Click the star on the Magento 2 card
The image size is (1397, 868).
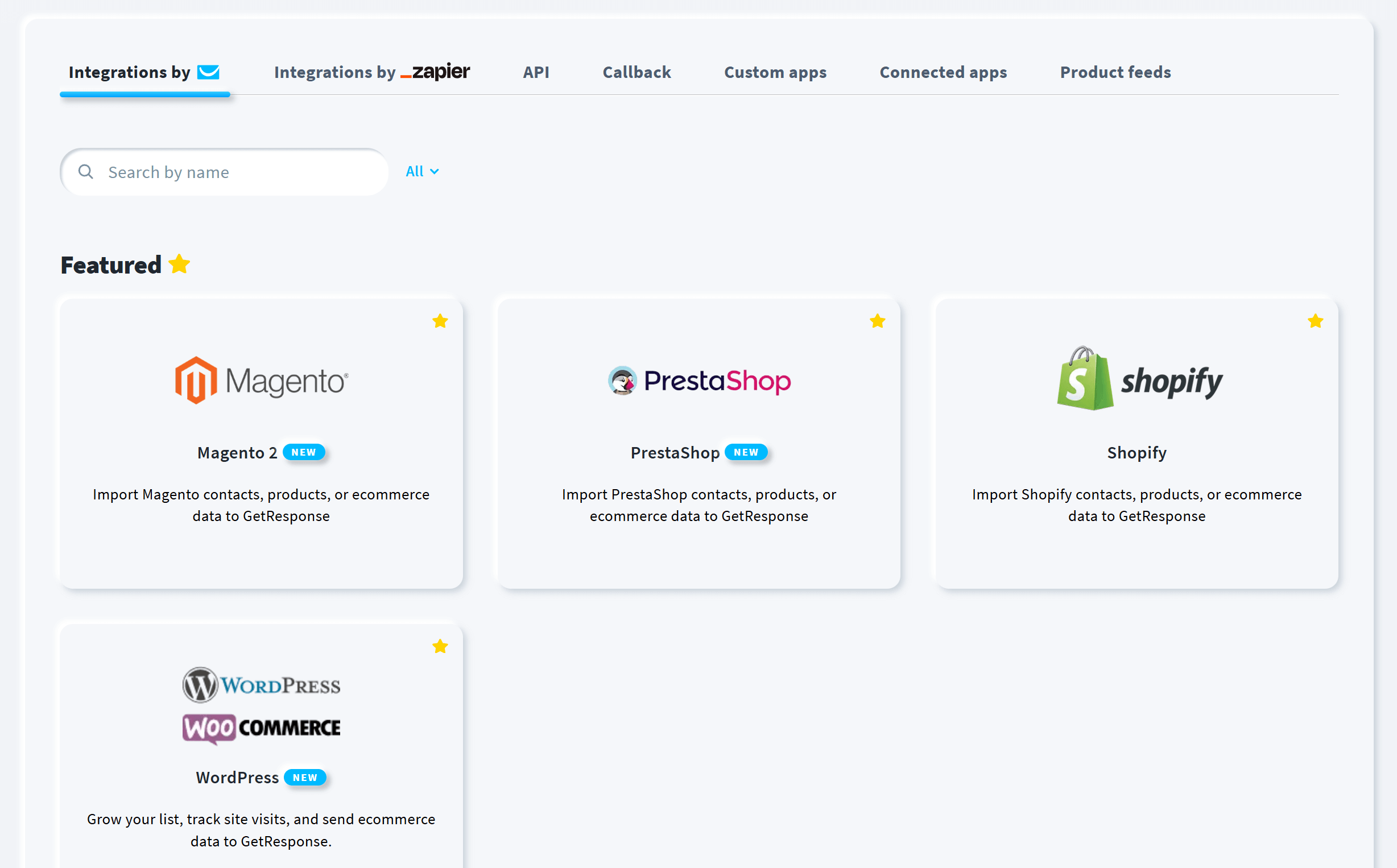pyautogui.click(x=440, y=321)
